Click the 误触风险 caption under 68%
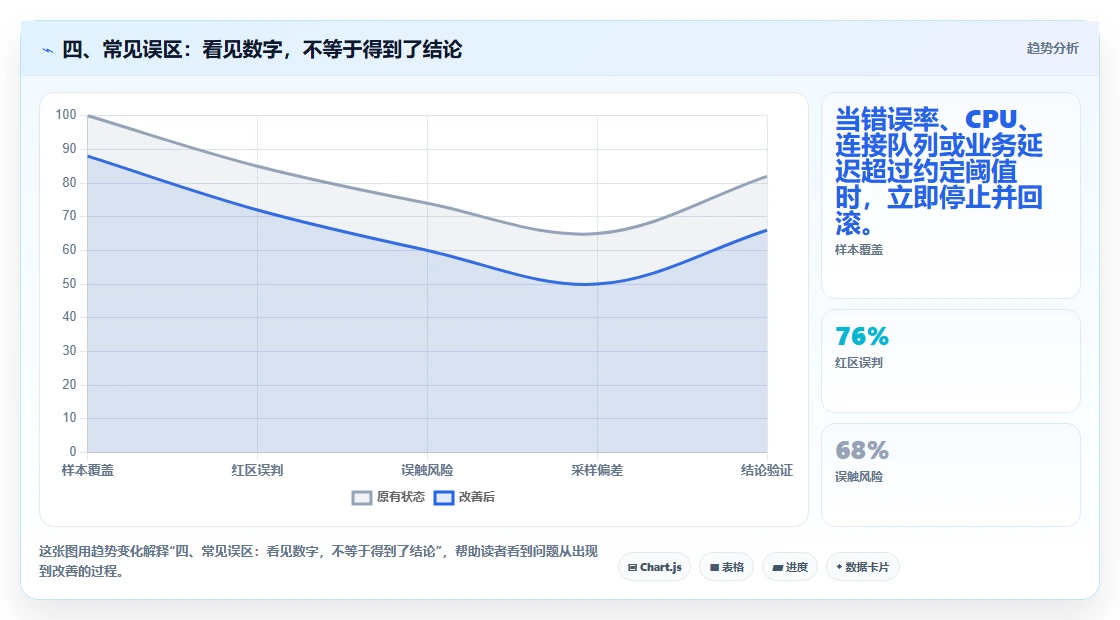This screenshot has width=1120, height=620. [x=859, y=476]
